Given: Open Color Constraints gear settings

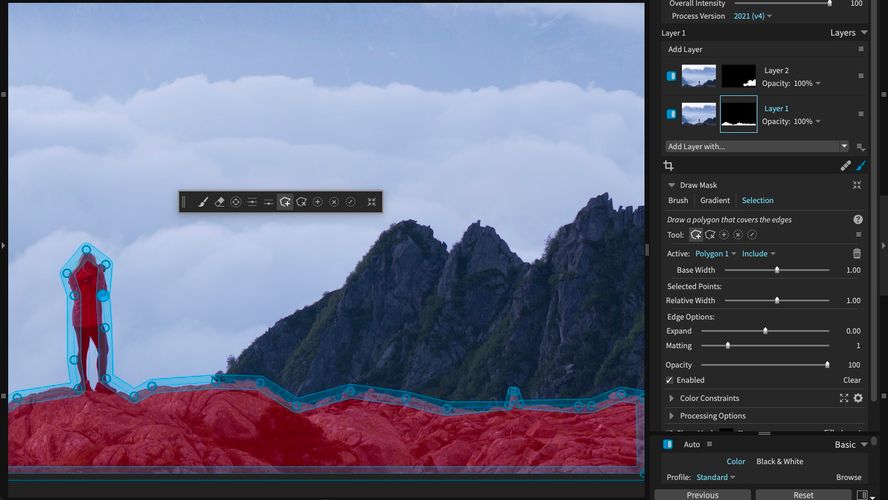Looking at the screenshot, I should pos(858,398).
